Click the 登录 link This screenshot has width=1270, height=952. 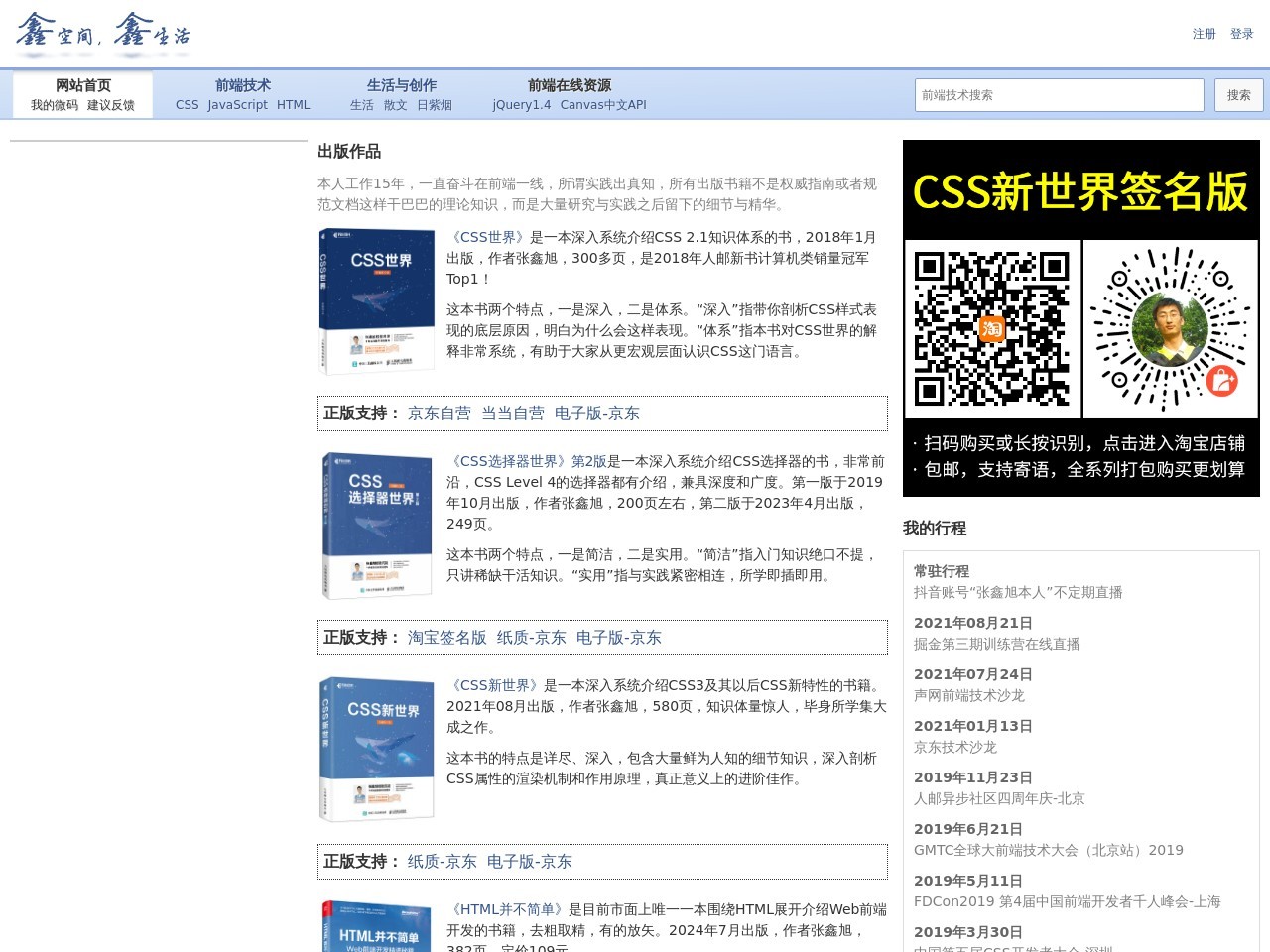(x=1241, y=34)
